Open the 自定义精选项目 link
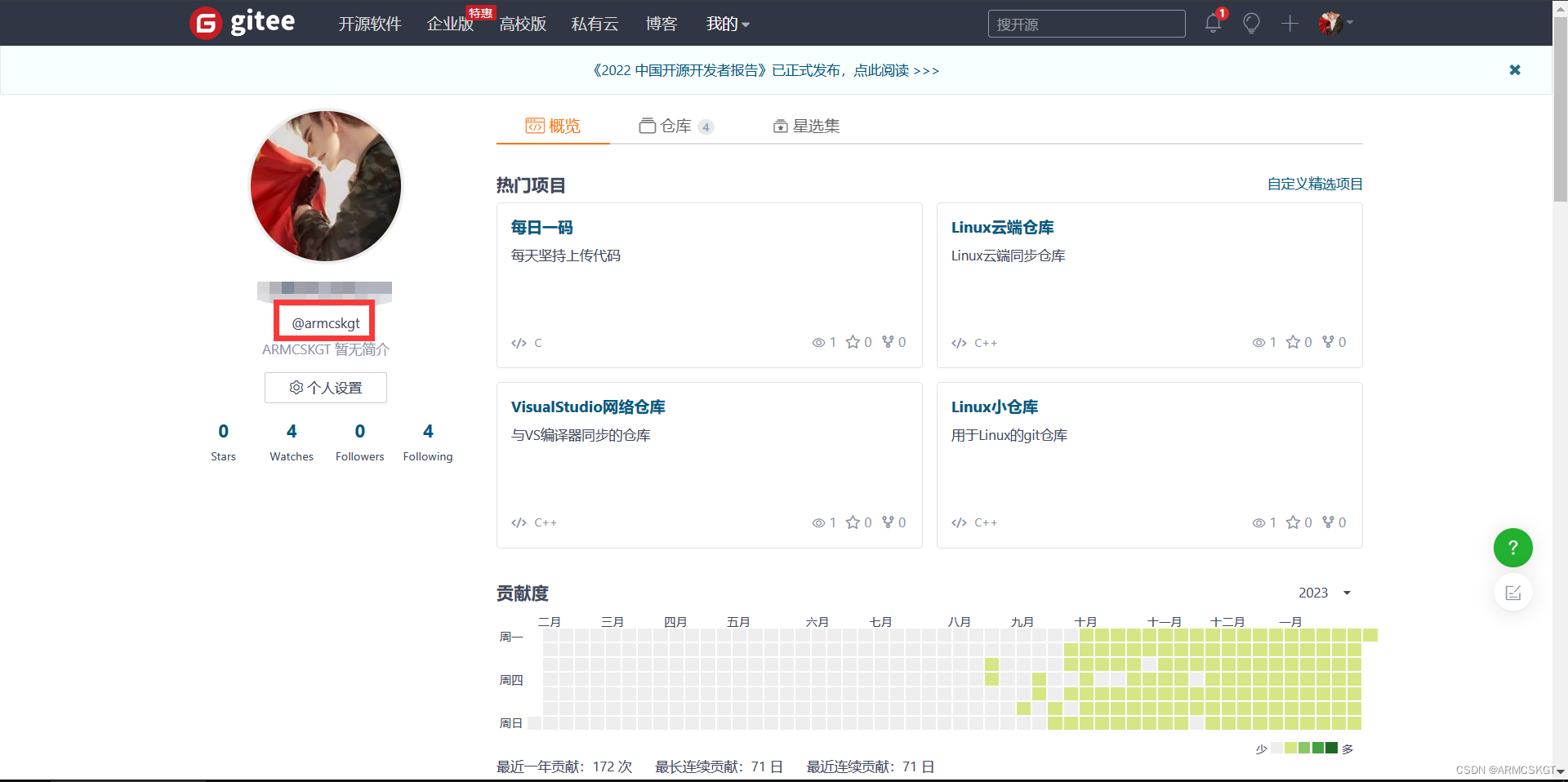Viewport: 1568px width, 782px height. pos(1313,184)
